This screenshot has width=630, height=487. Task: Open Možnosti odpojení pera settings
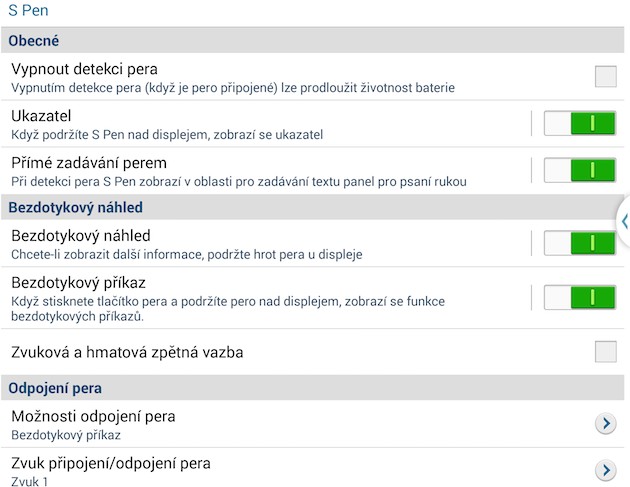click(x=312, y=424)
